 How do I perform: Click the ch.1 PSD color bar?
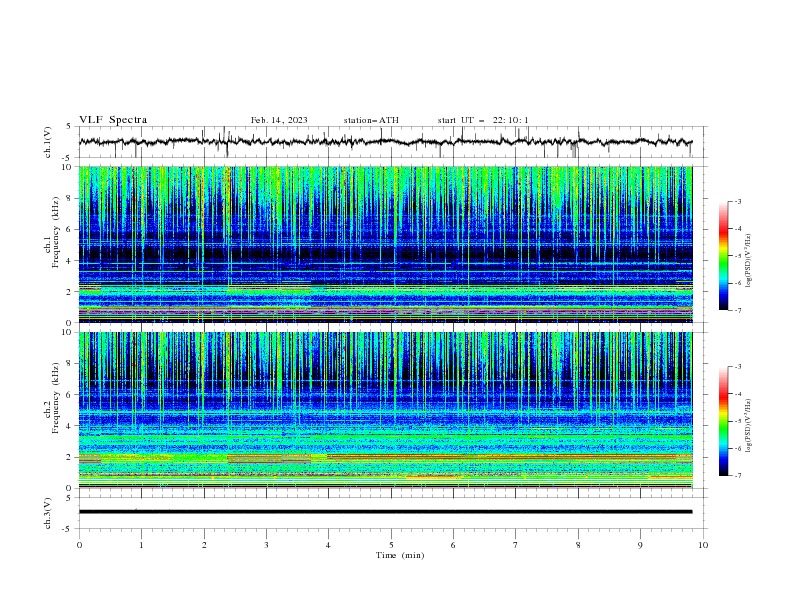tap(723, 256)
